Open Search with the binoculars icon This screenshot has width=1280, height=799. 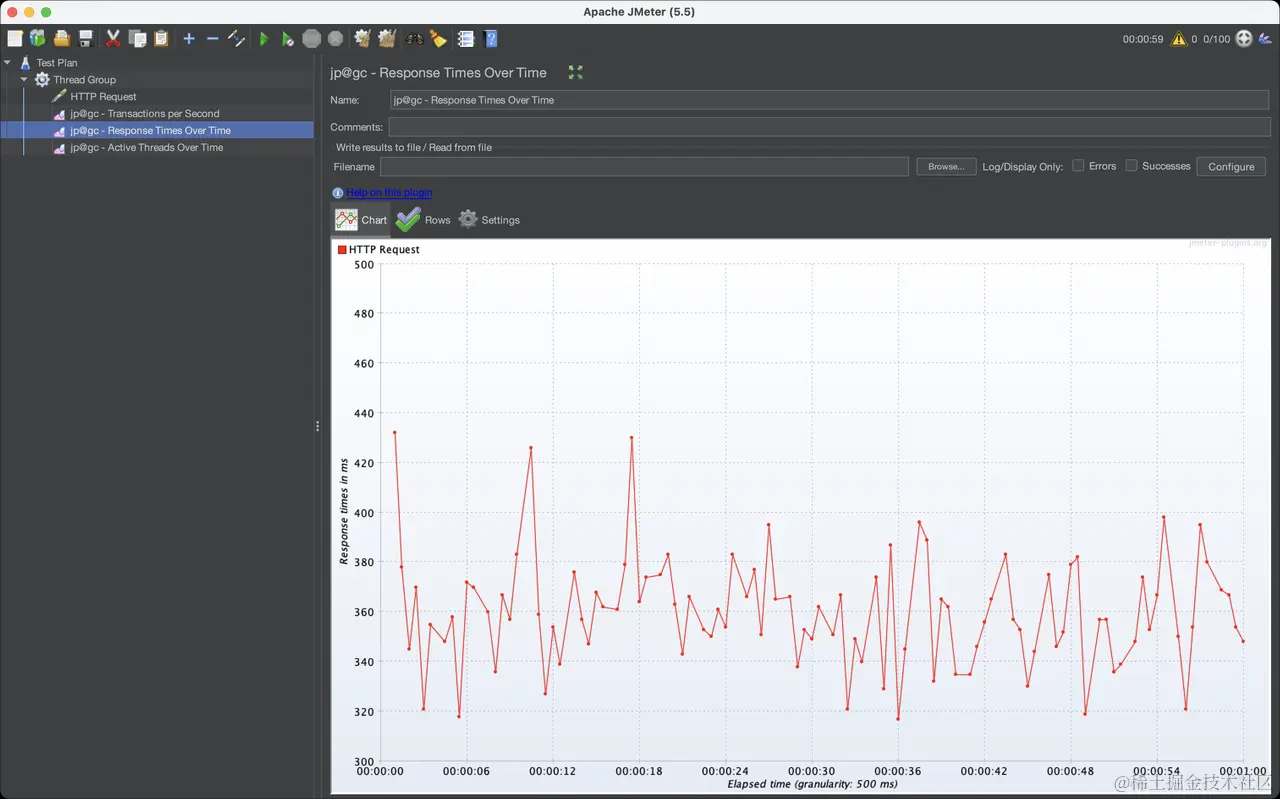coord(414,39)
